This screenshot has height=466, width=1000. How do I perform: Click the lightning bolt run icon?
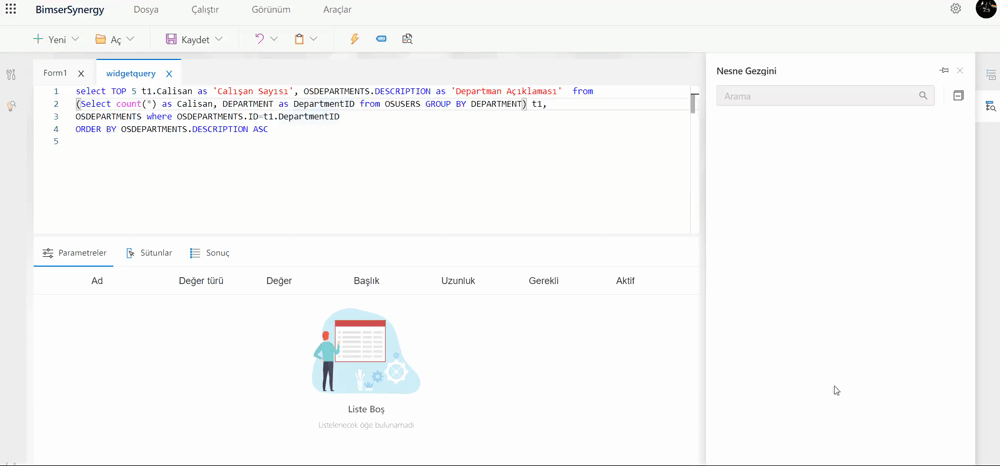point(354,39)
